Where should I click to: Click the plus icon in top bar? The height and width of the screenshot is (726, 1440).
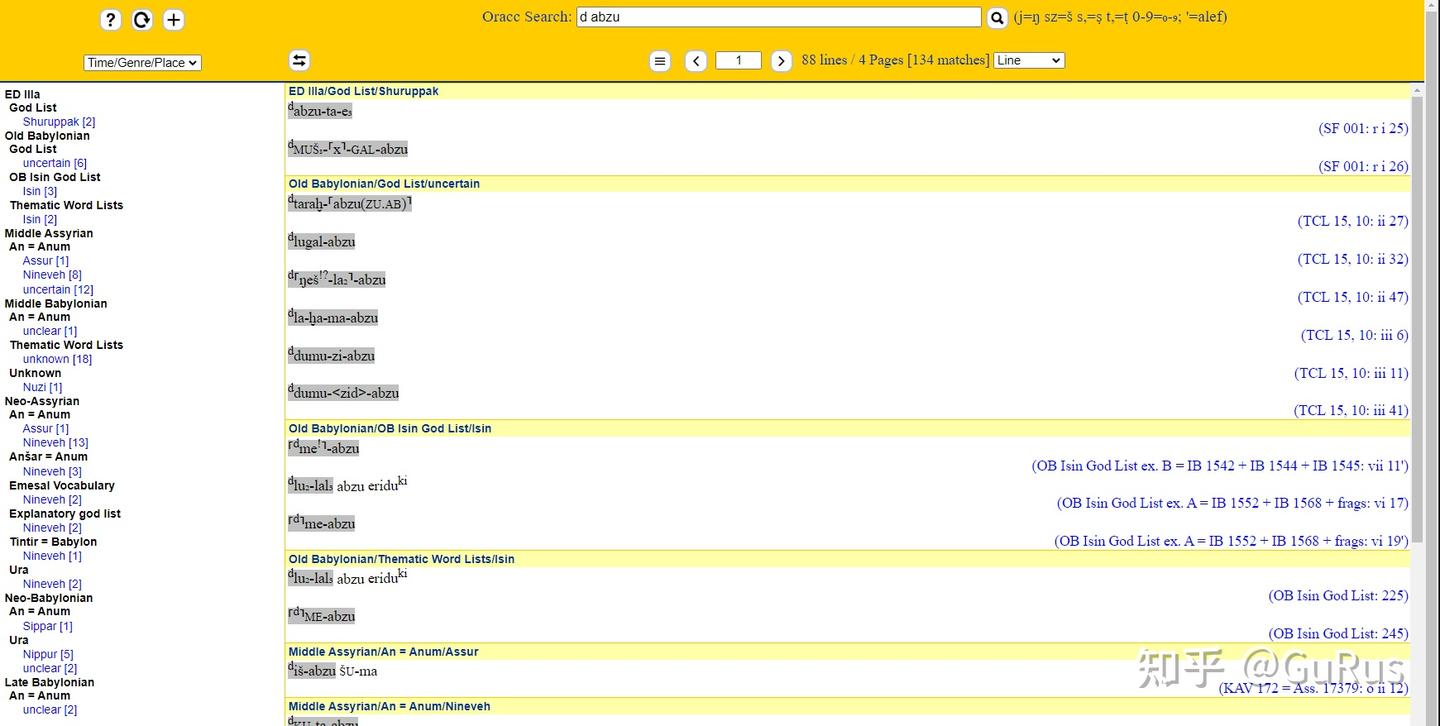pos(173,20)
